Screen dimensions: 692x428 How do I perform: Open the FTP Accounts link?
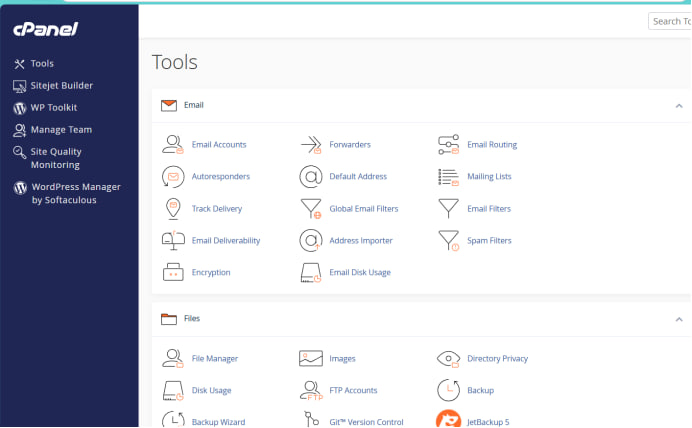point(353,390)
